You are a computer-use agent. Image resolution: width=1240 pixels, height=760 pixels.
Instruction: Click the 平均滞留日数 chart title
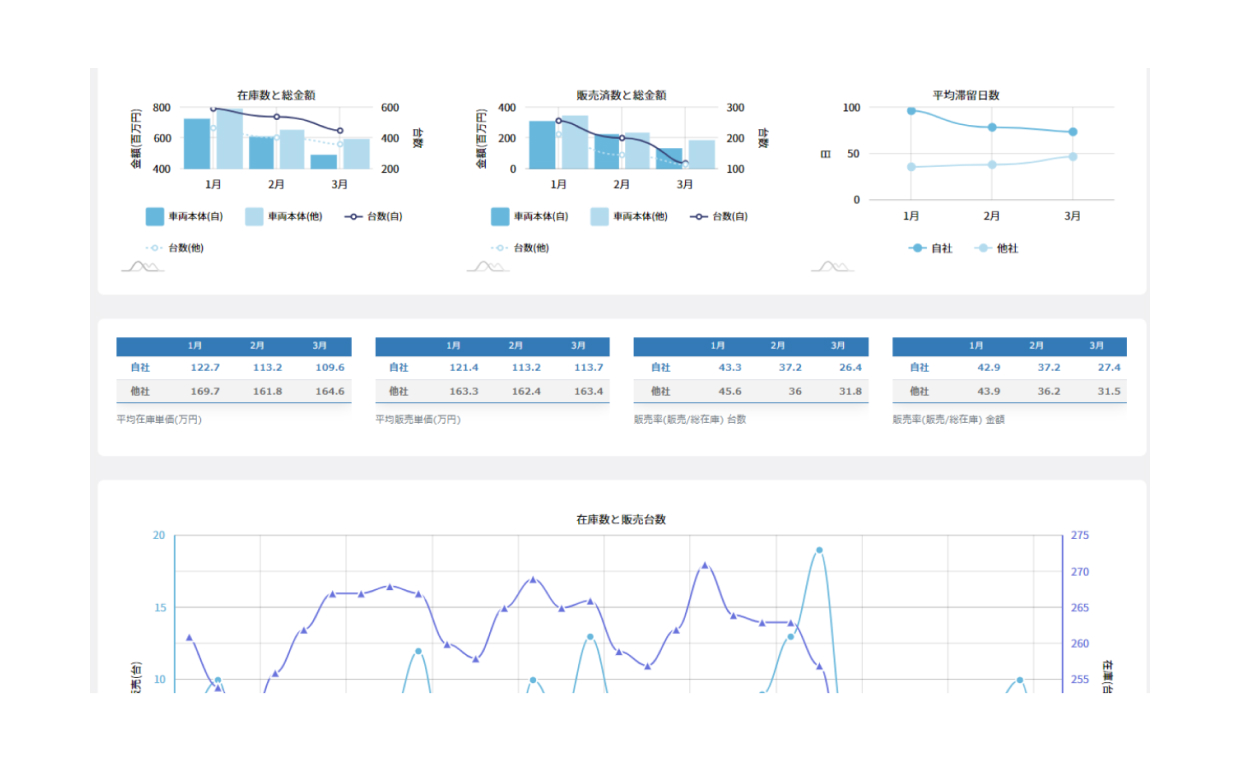[966, 95]
